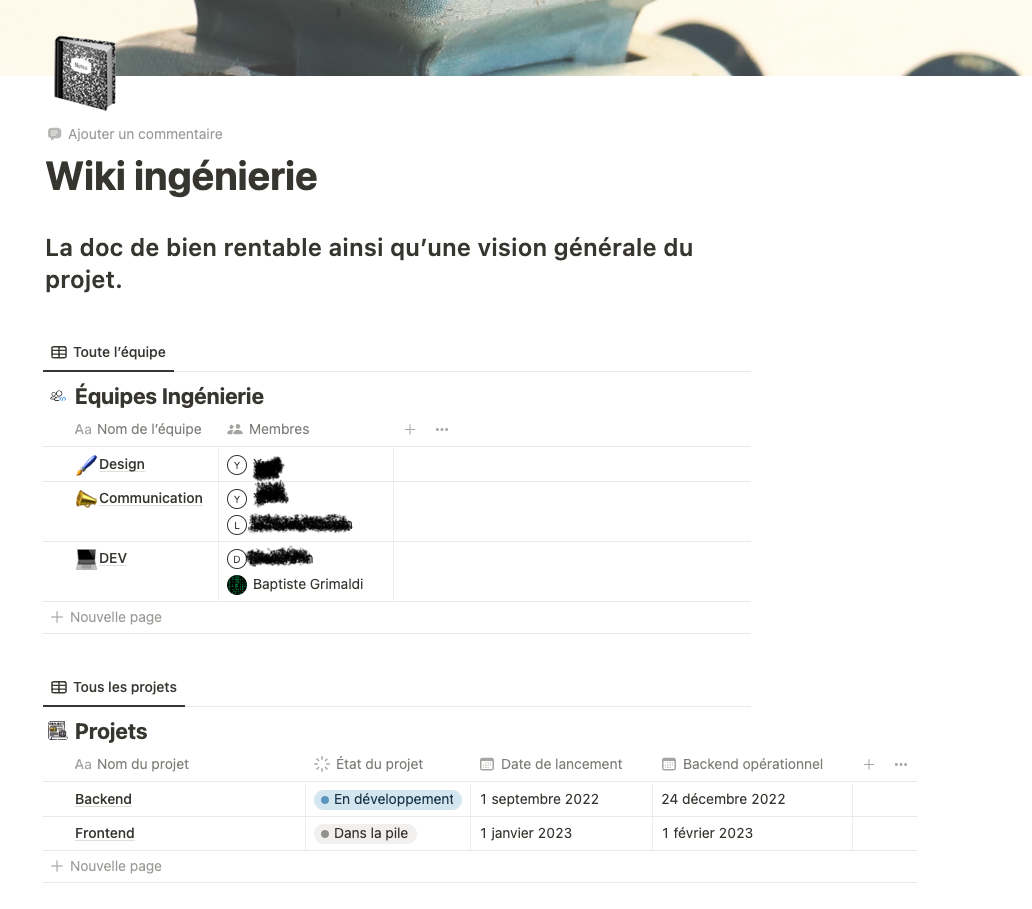This screenshot has width=1032, height=909.
Task: Open the Backend project page
Action: click(x=103, y=799)
